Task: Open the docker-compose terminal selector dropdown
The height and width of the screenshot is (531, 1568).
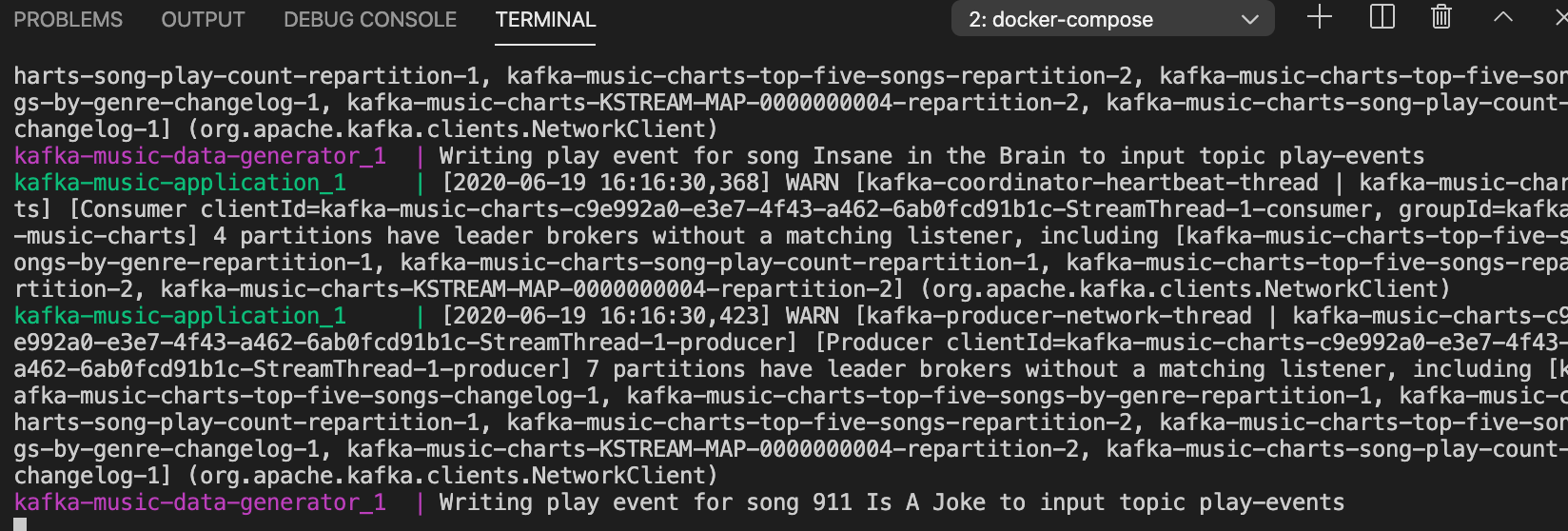Action: click(x=1113, y=19)
